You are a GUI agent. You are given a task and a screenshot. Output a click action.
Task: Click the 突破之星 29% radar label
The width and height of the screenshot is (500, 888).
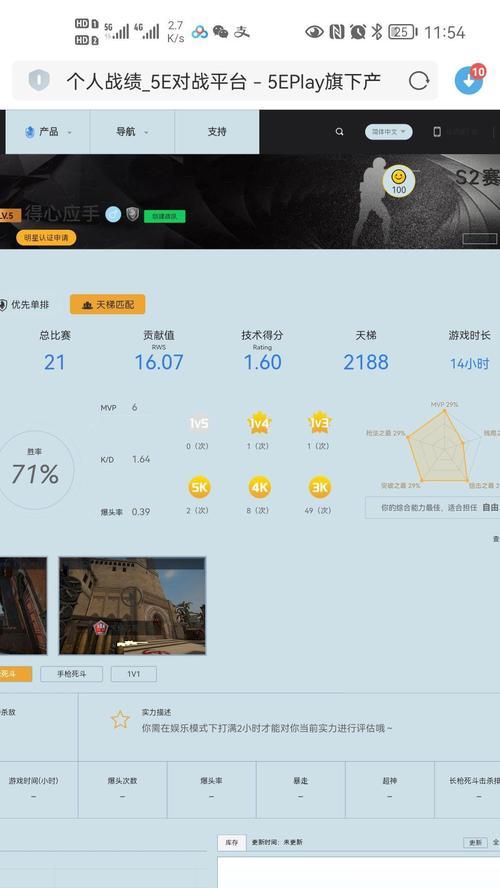[400, 485]
